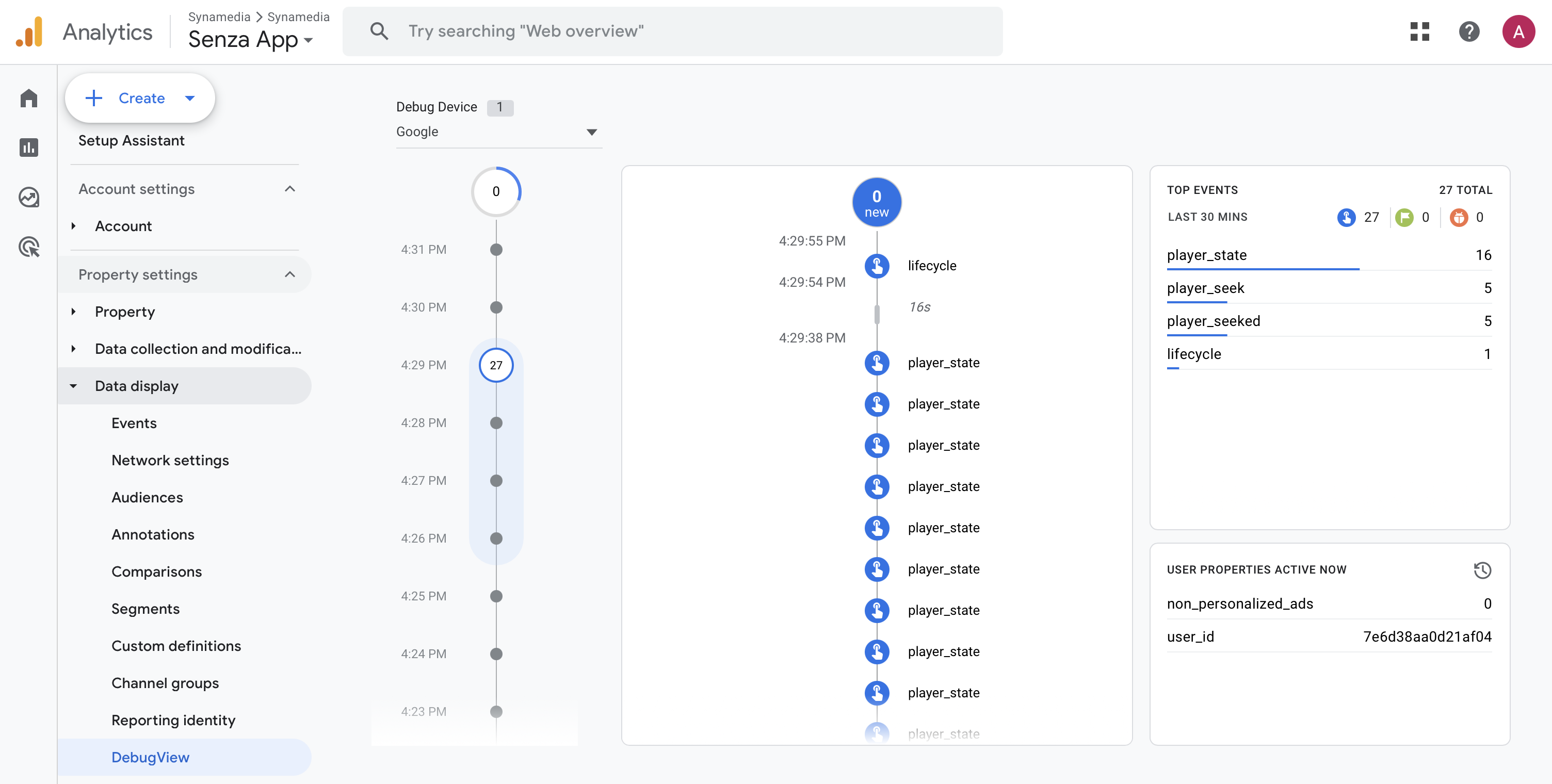Open the Explore icon in sidebar
This screenshot has height=784, width=1552.
(x=28, y=197)
